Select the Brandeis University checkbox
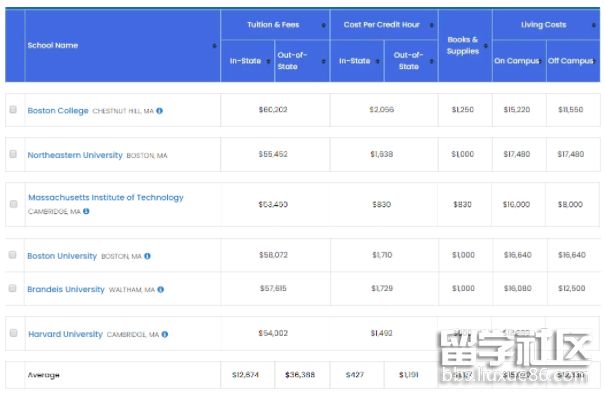This screenshot has width=605, height=397. click(13, 288)
